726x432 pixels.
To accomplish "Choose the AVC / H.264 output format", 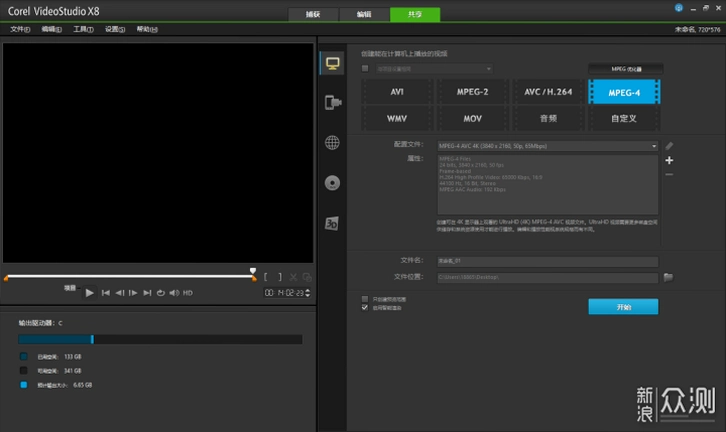I will click(x=548, y=92).
